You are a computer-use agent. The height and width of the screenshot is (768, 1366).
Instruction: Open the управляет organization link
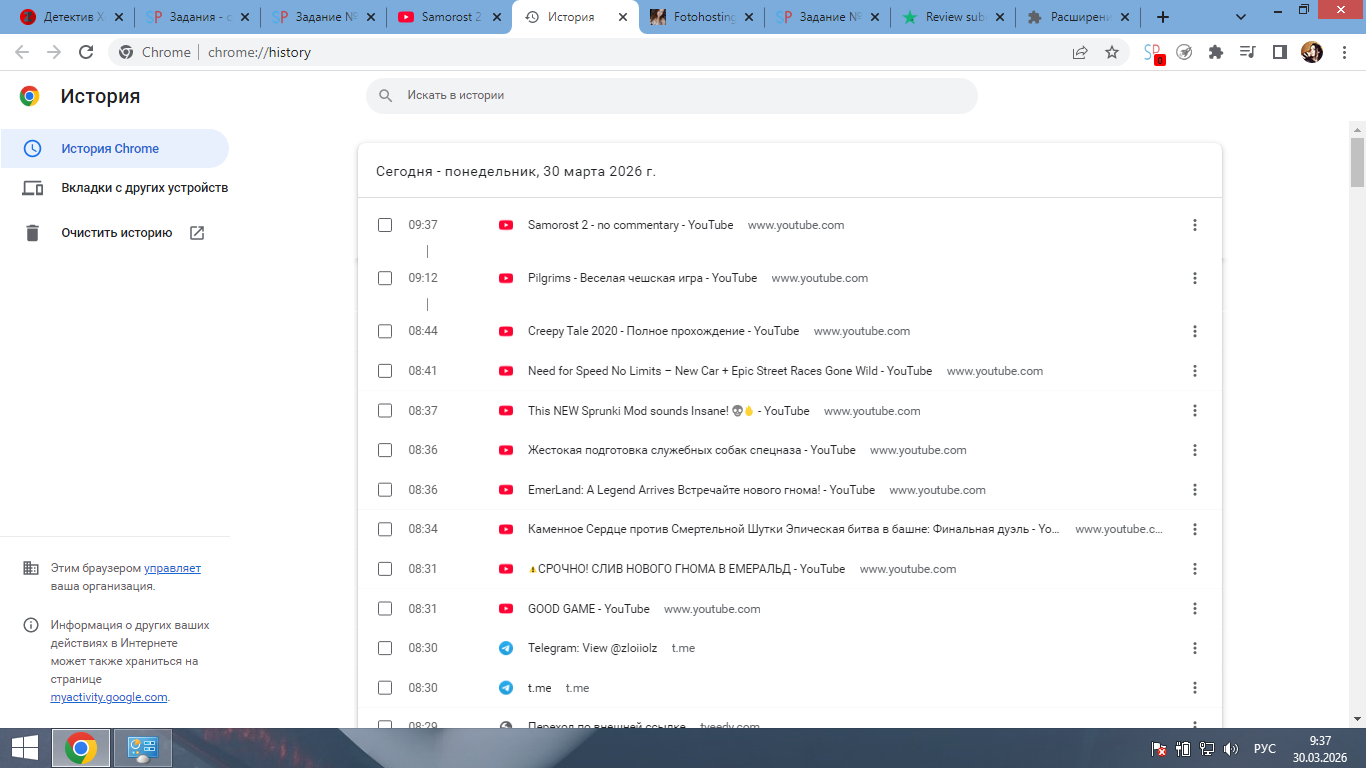[172, 568]
